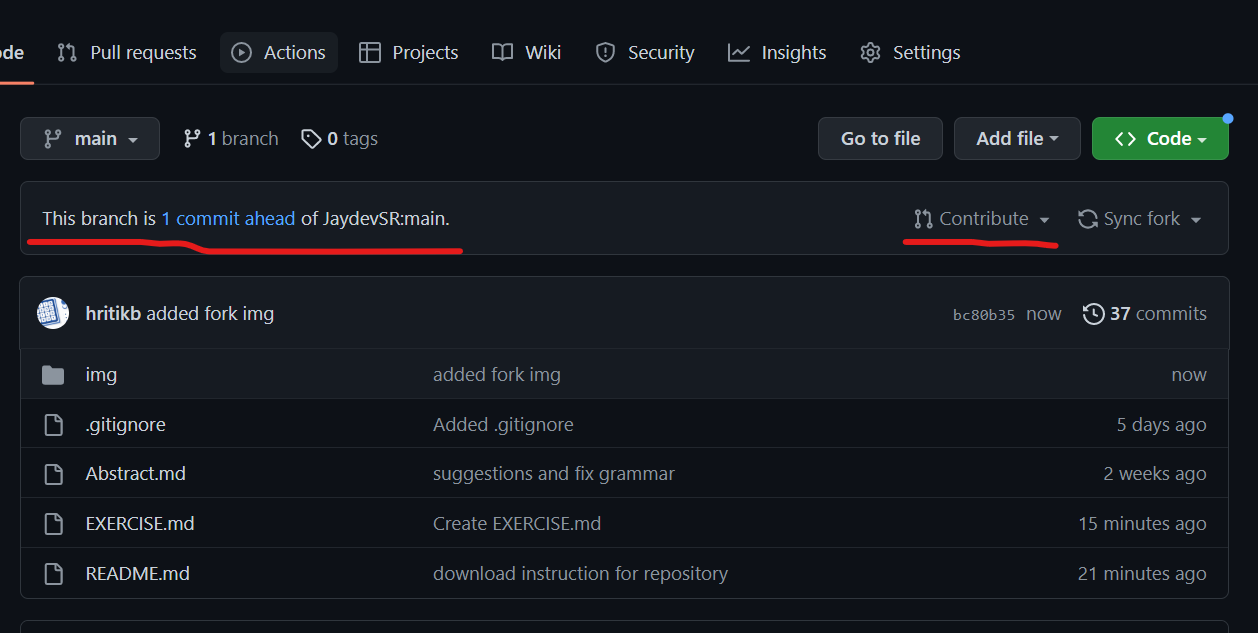Open hritikb's profile link

tap(113, 313)
